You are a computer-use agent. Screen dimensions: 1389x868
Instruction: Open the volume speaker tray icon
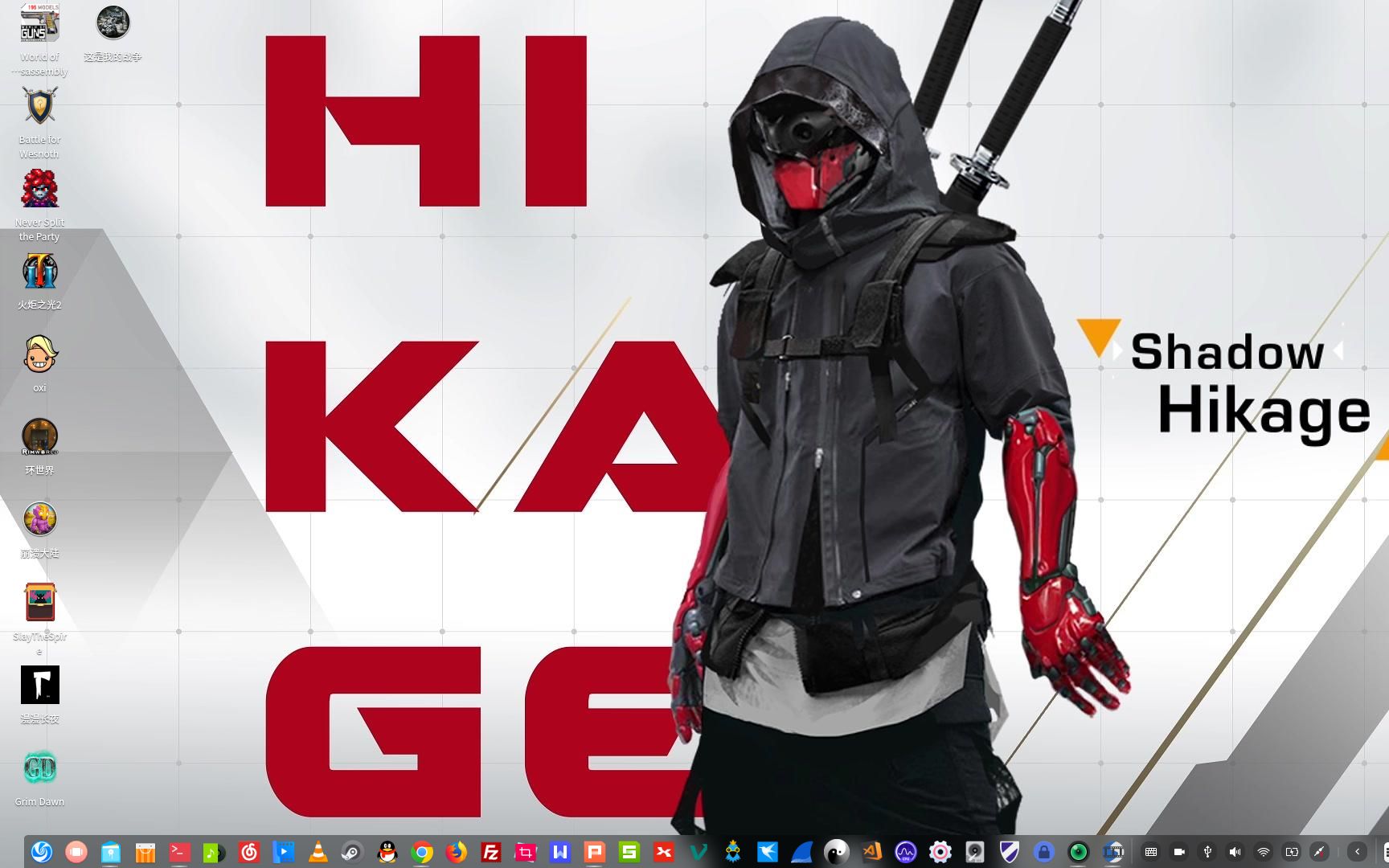(1235, 851)
